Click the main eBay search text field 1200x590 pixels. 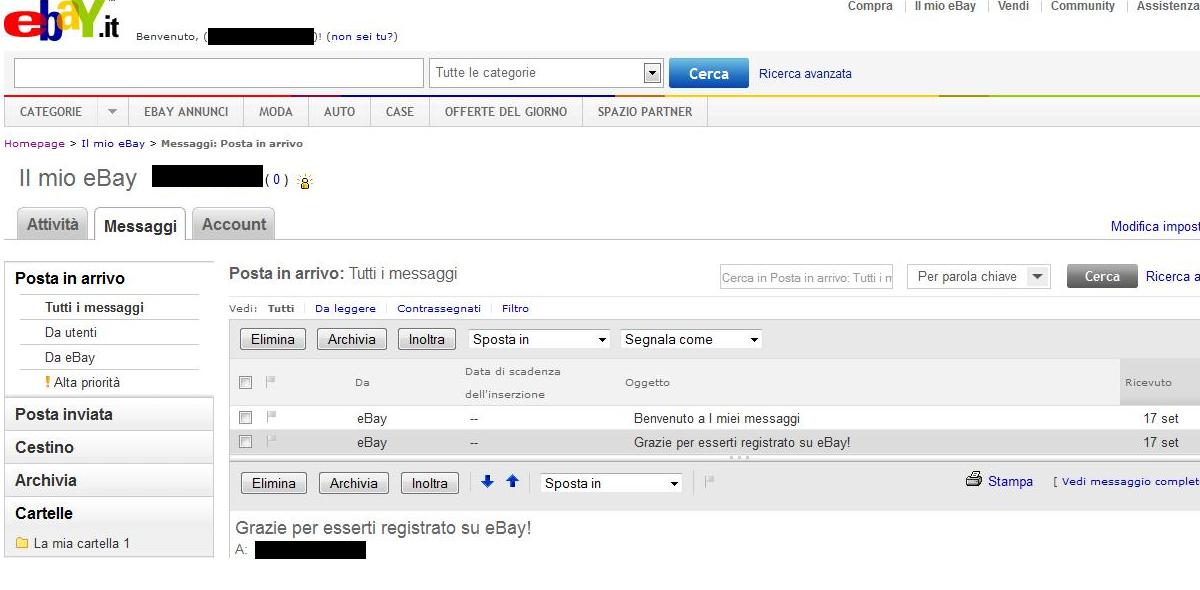point(219,73)
